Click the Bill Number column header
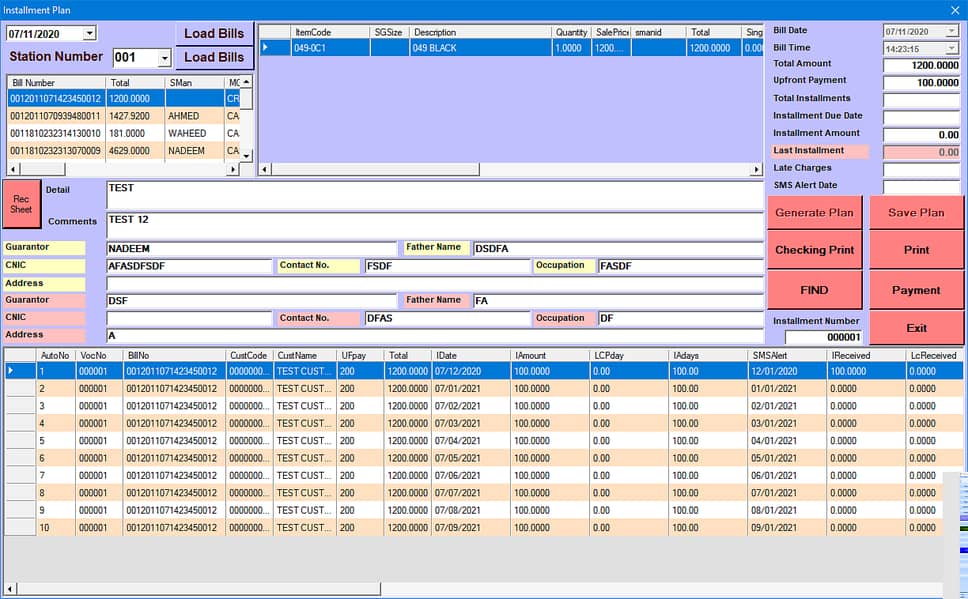This screenshot has width=968, height=599. tap(56, 83)
